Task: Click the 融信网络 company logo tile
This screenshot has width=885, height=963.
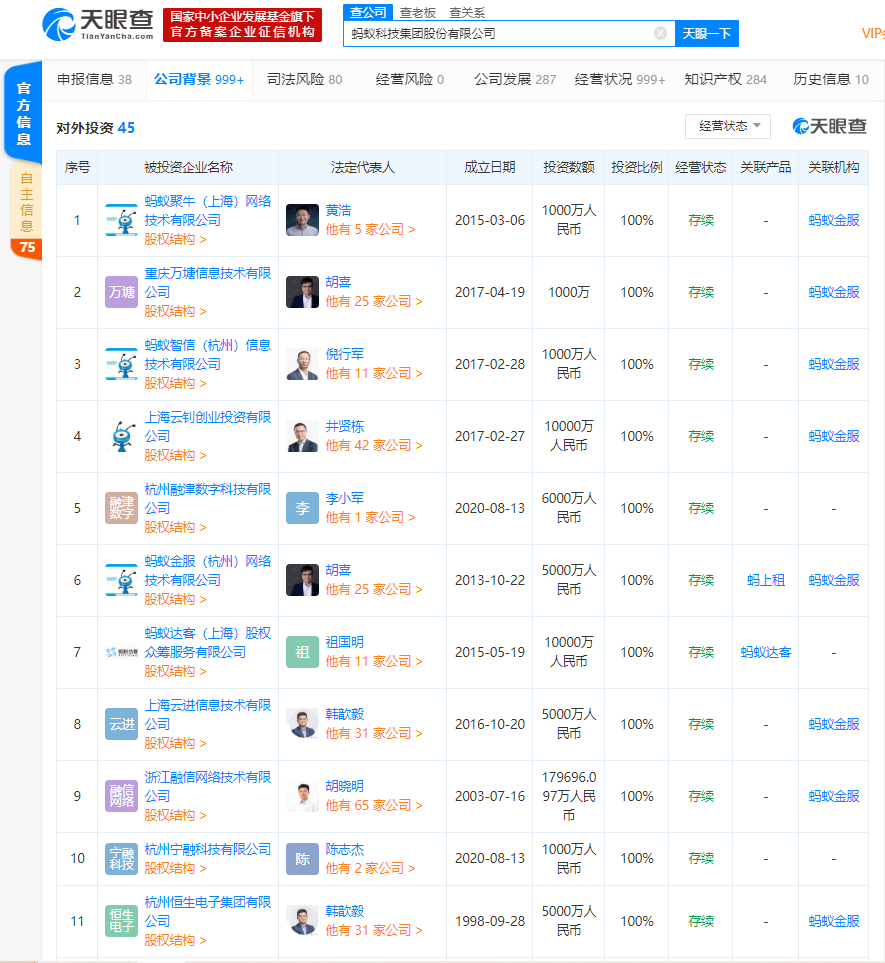Action: pos(122,796)
